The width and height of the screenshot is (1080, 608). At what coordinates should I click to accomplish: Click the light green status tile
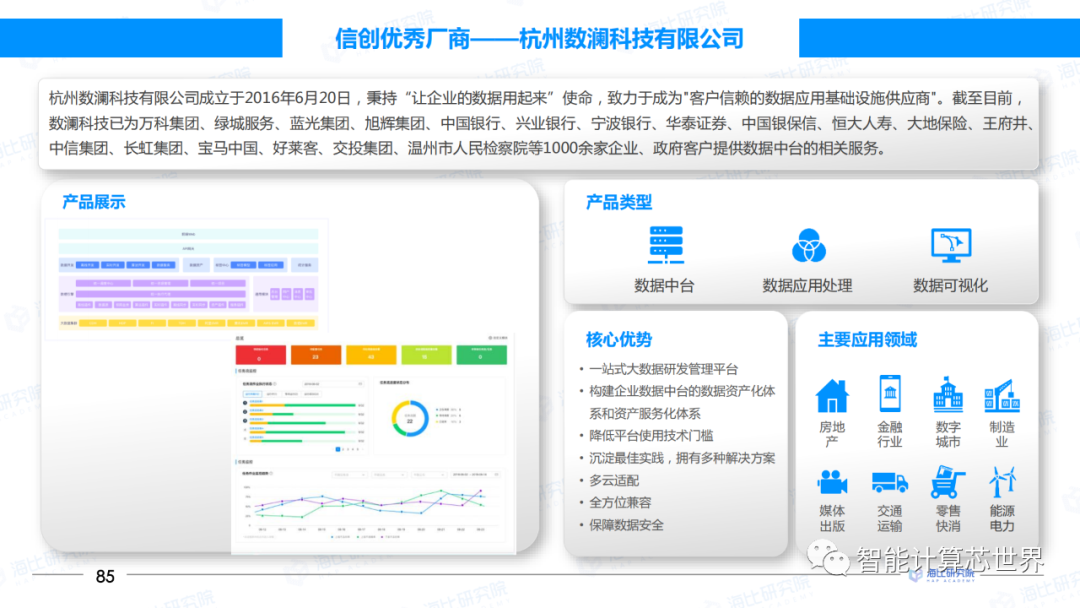coord(426,355)
